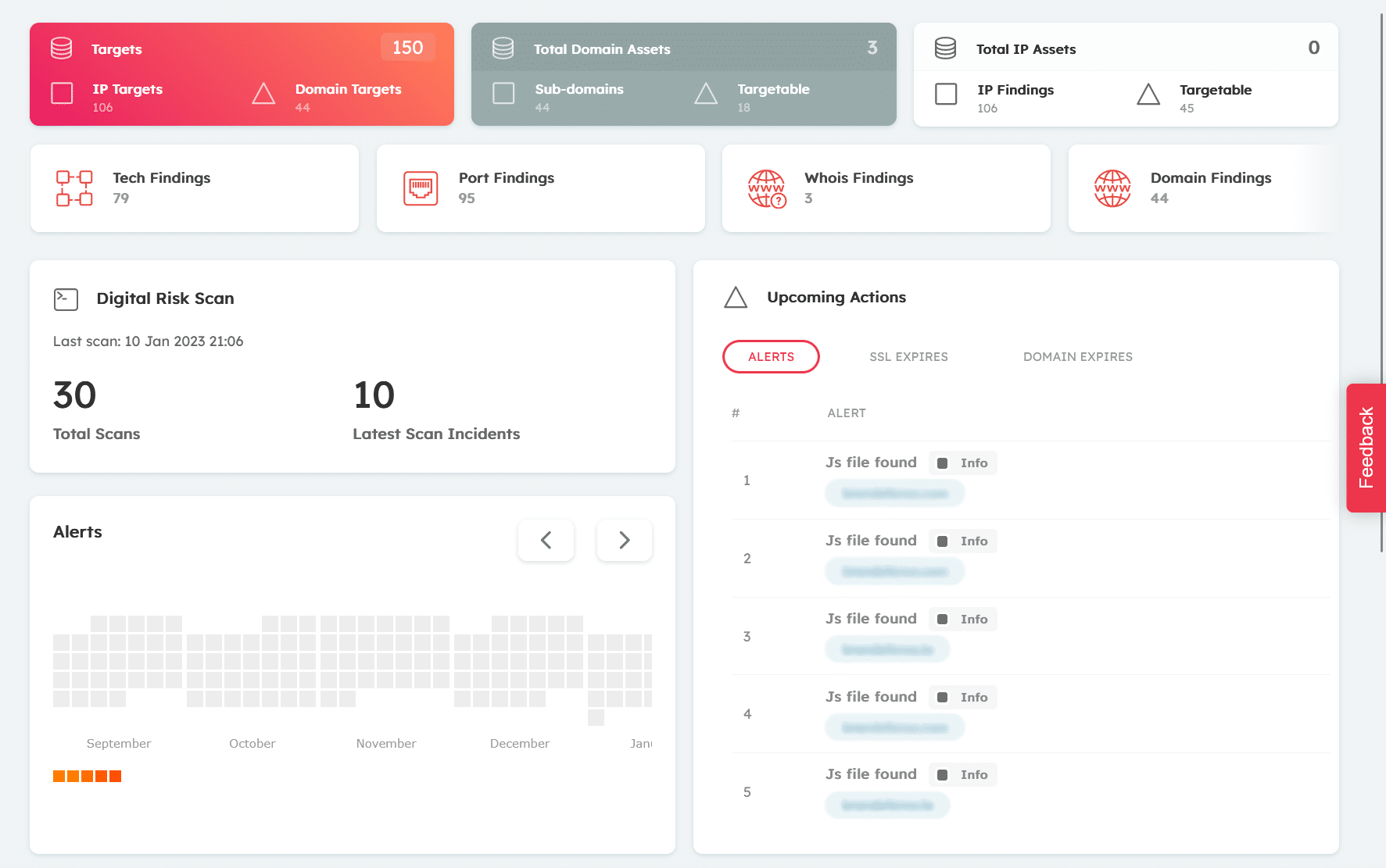Click the right chevron in Alerts panel

[x=624, y=540]
